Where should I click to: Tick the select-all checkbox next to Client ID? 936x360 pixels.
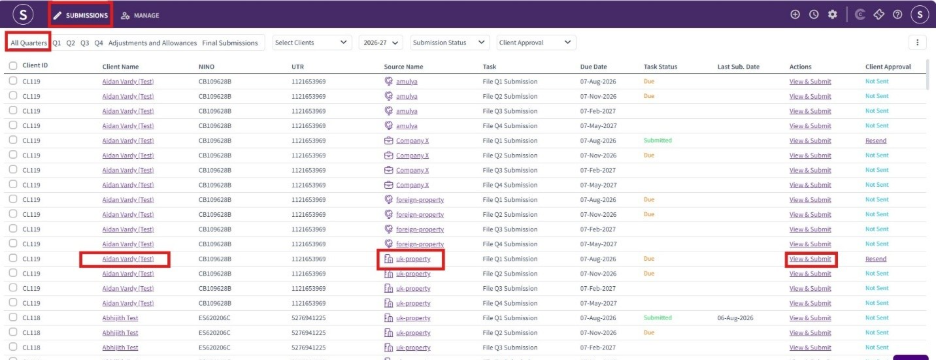[13, 66]
